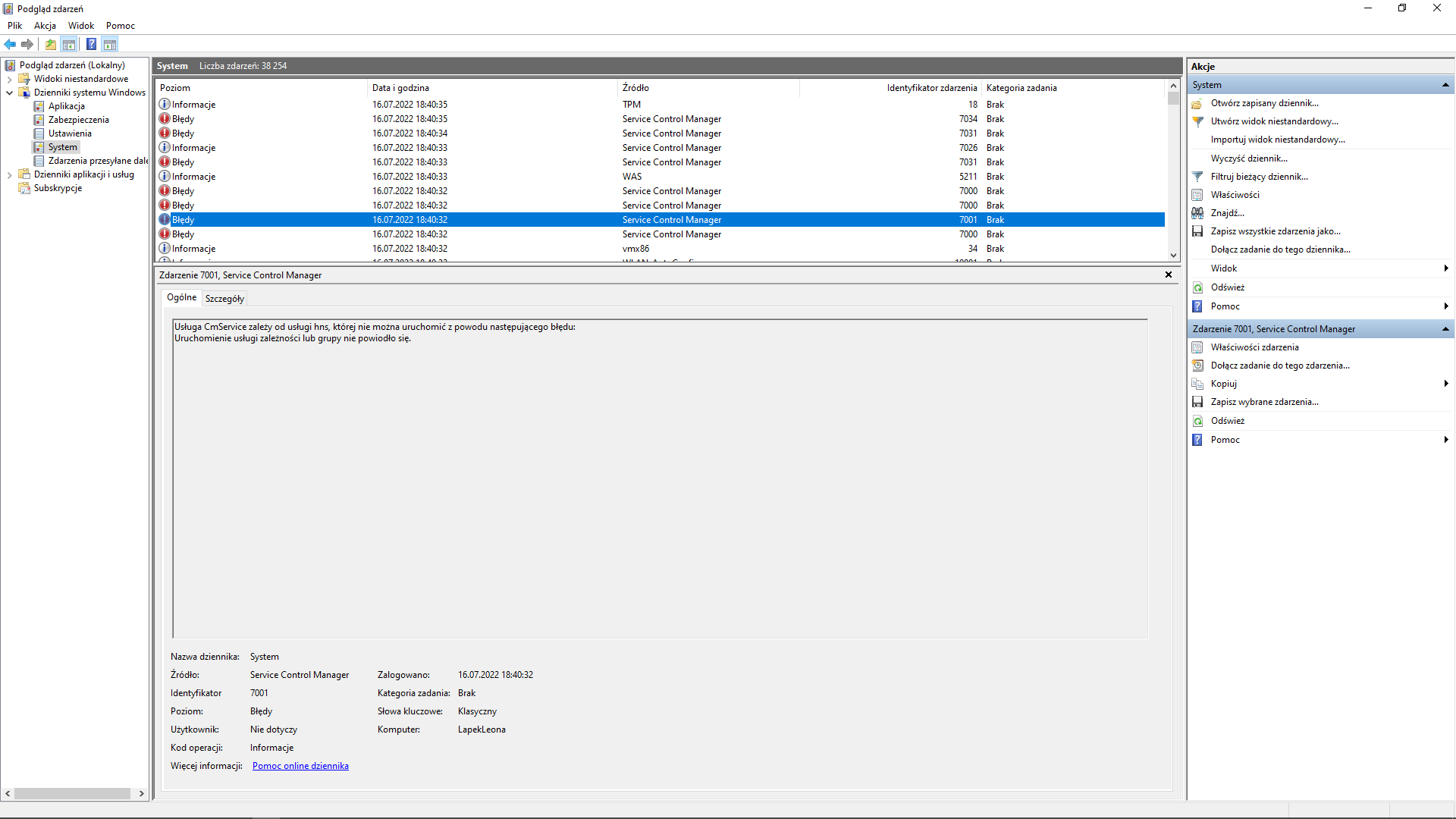Select the Ustawienia log in tree
Image resolution: width=1456 pixels, height=819 pixels.
(70, 133)
